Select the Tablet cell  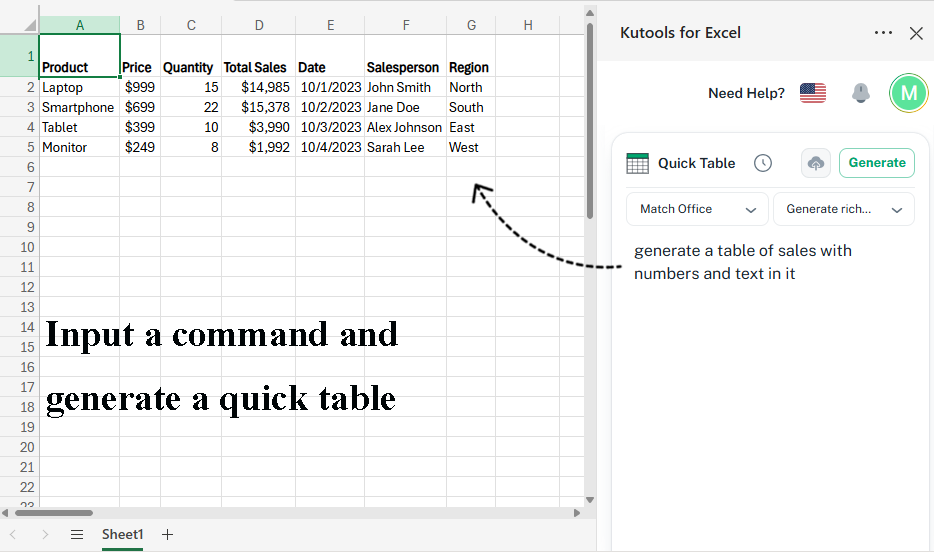pos(79,127)
